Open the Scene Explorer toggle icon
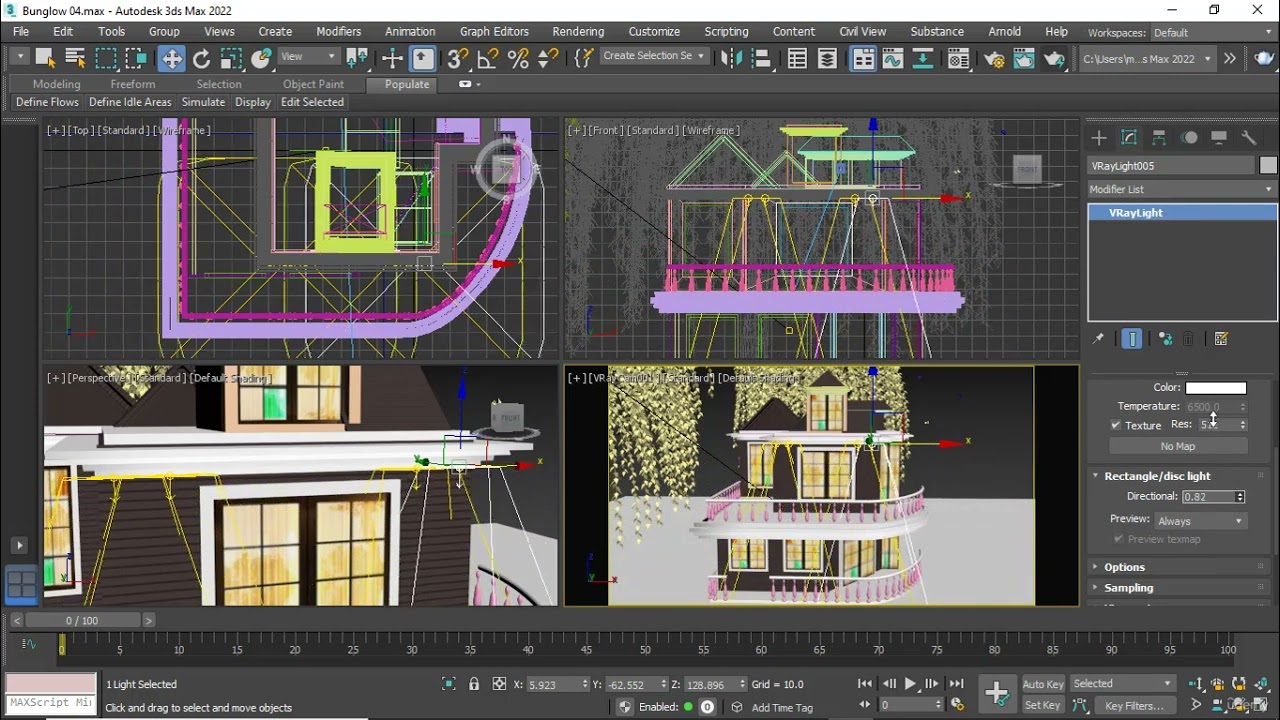1280x720 pixels. [797, 58]
